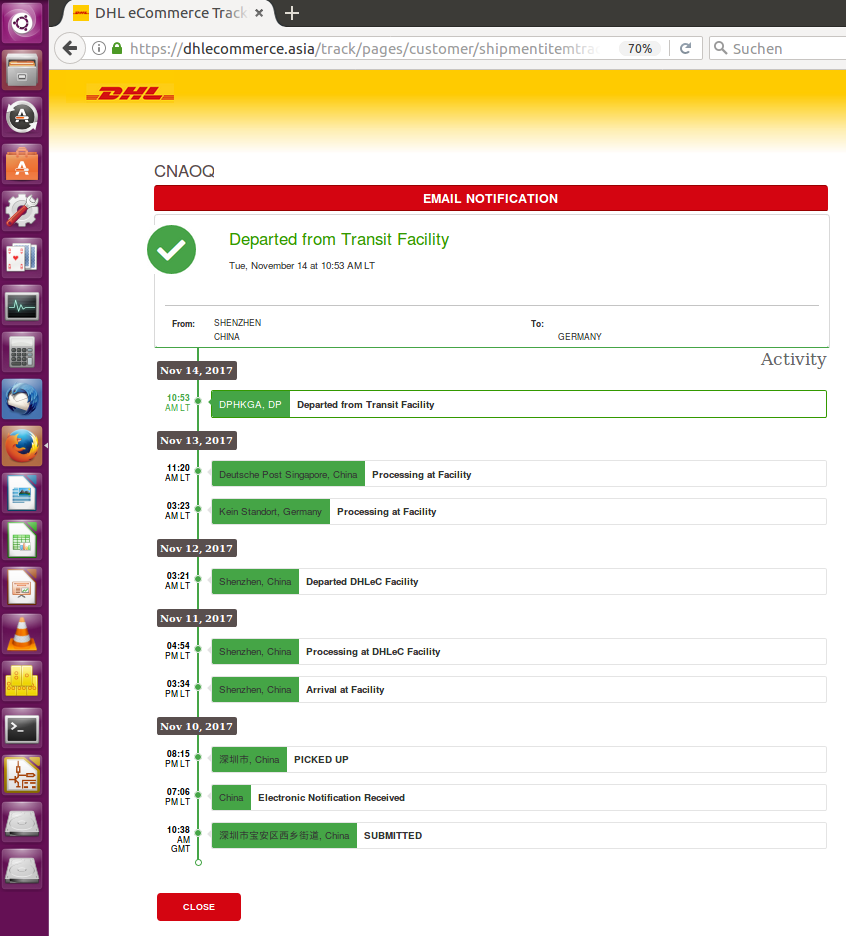Select the DPHKGA, DP location label

[250, 404]
